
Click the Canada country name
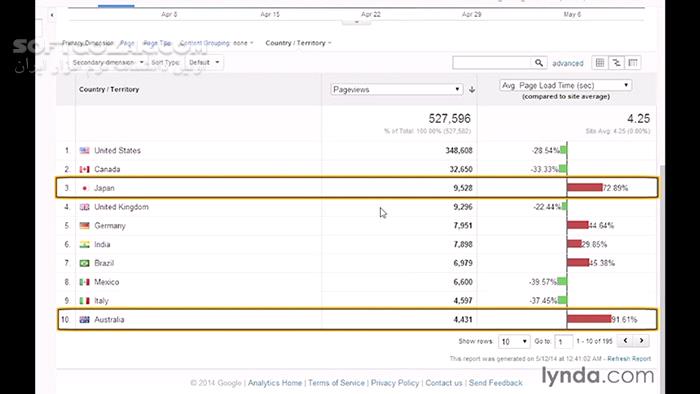pyautogui.click(x=107, y=170)
